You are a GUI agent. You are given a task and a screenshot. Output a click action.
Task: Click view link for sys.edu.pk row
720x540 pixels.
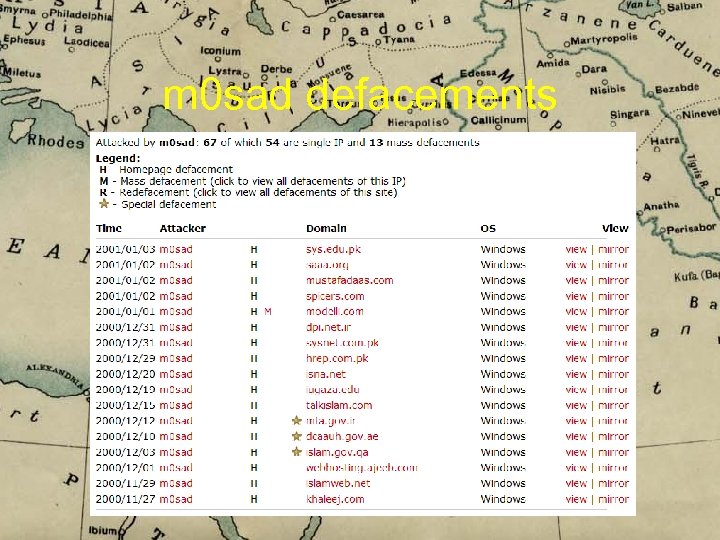576,249
